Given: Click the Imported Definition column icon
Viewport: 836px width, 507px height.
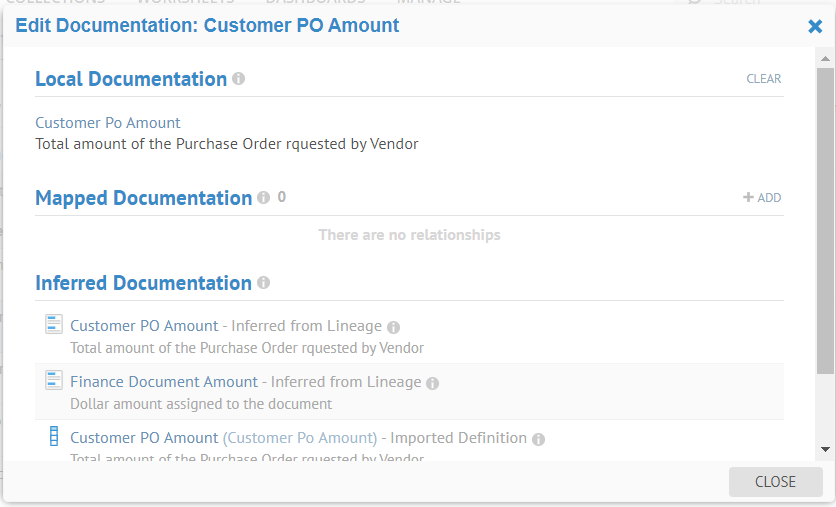Looking at the screenshot, I should click(x=54, y=437).
